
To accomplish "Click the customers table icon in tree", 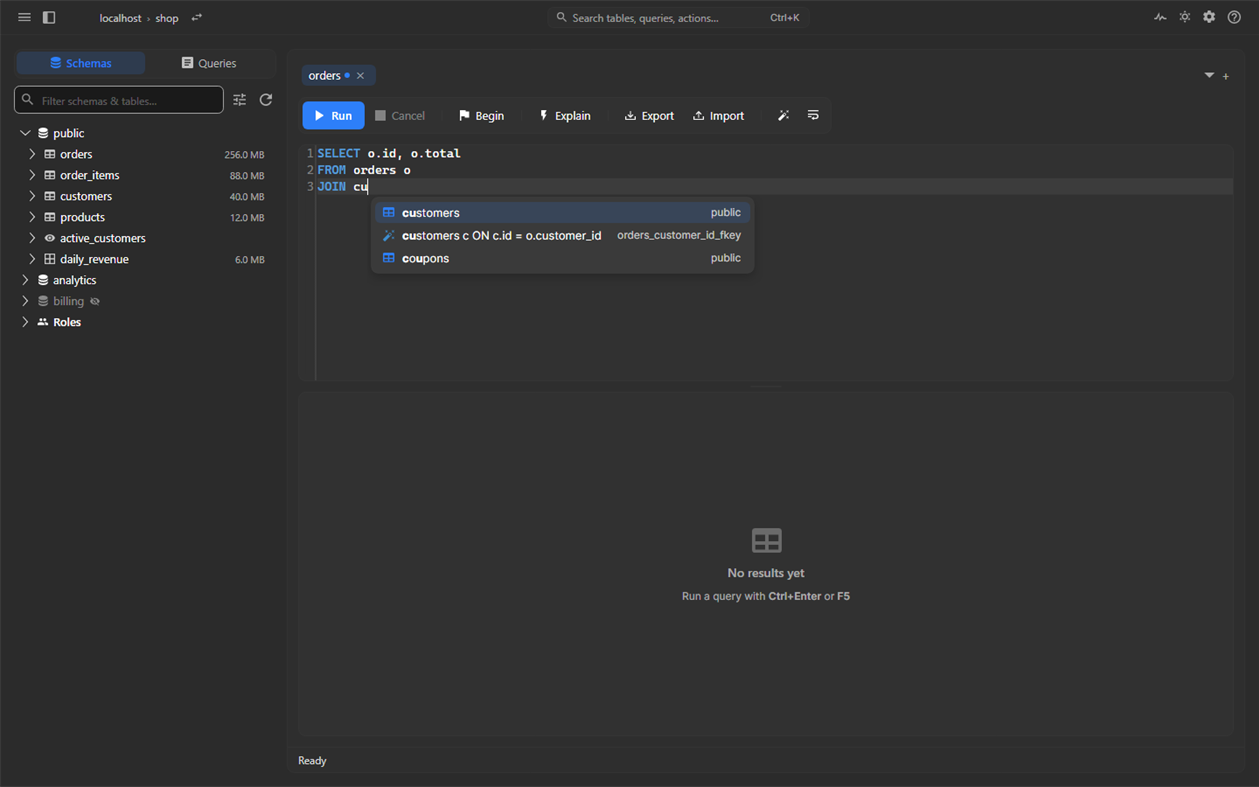I will (x=50, y=196).
